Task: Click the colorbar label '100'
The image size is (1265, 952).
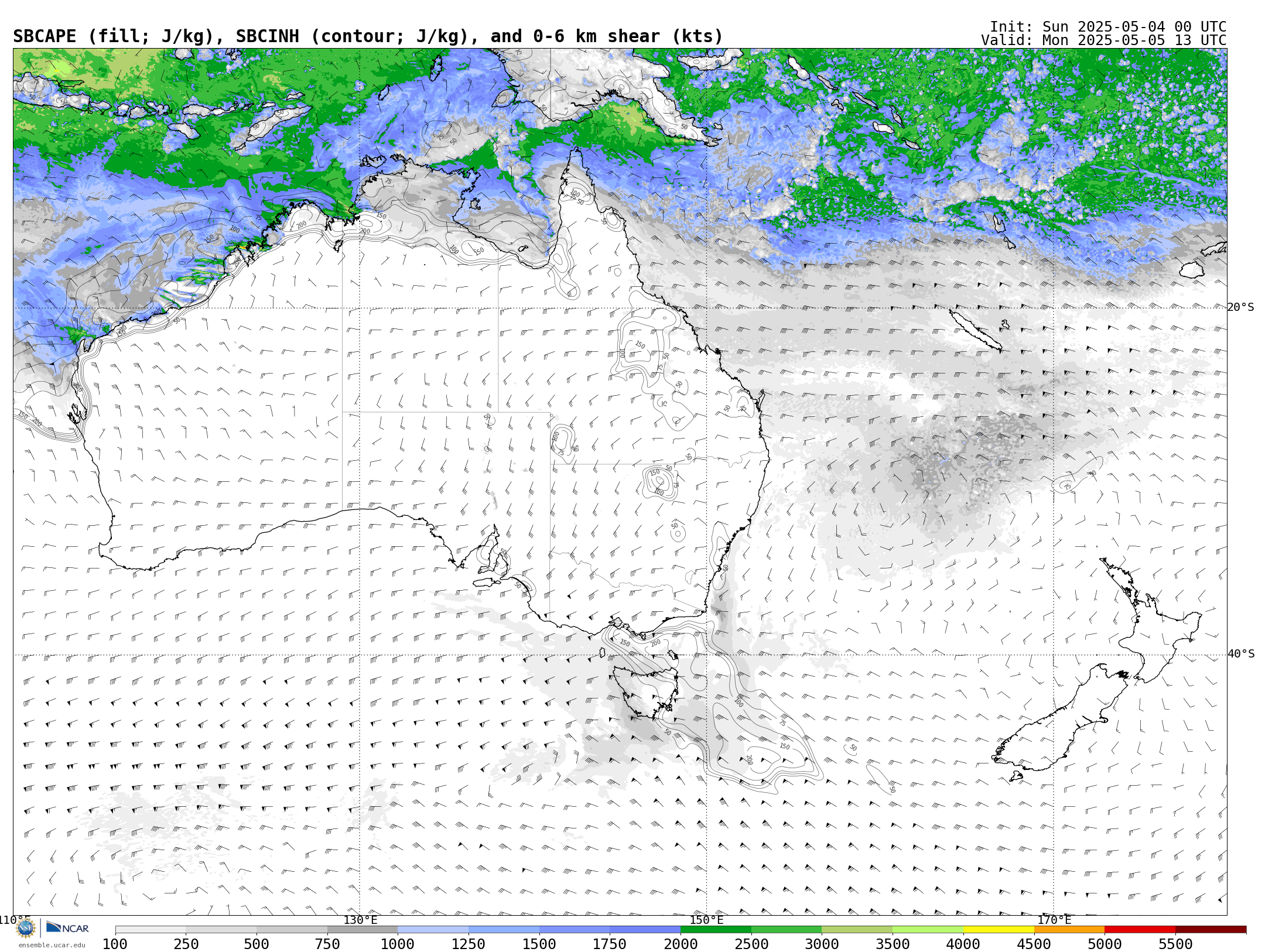Action: point(115,944)
